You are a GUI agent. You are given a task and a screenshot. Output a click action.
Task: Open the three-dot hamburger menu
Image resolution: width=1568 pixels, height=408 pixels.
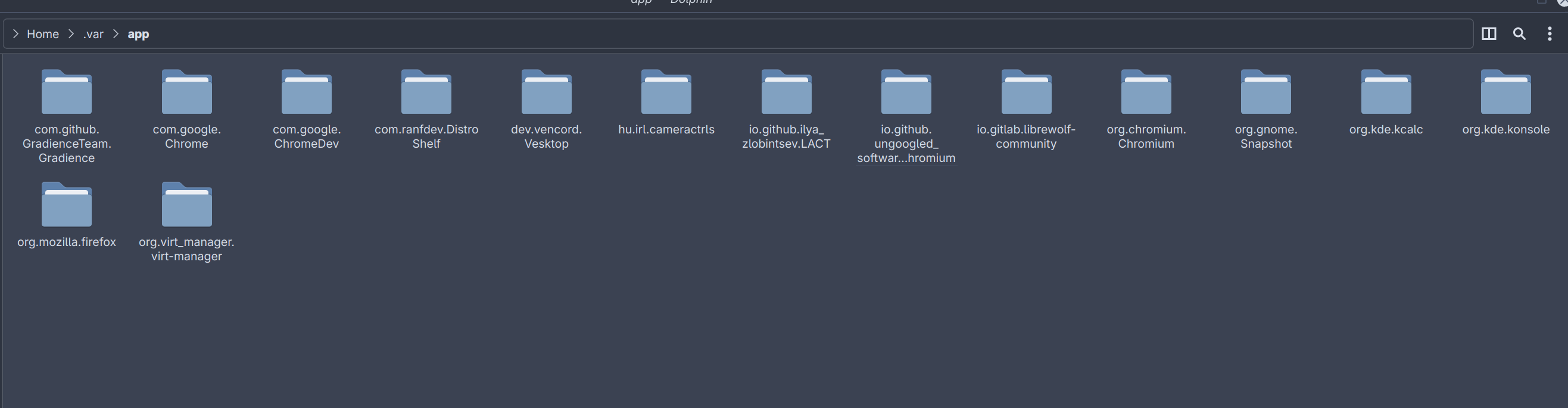click(1550, 34)
